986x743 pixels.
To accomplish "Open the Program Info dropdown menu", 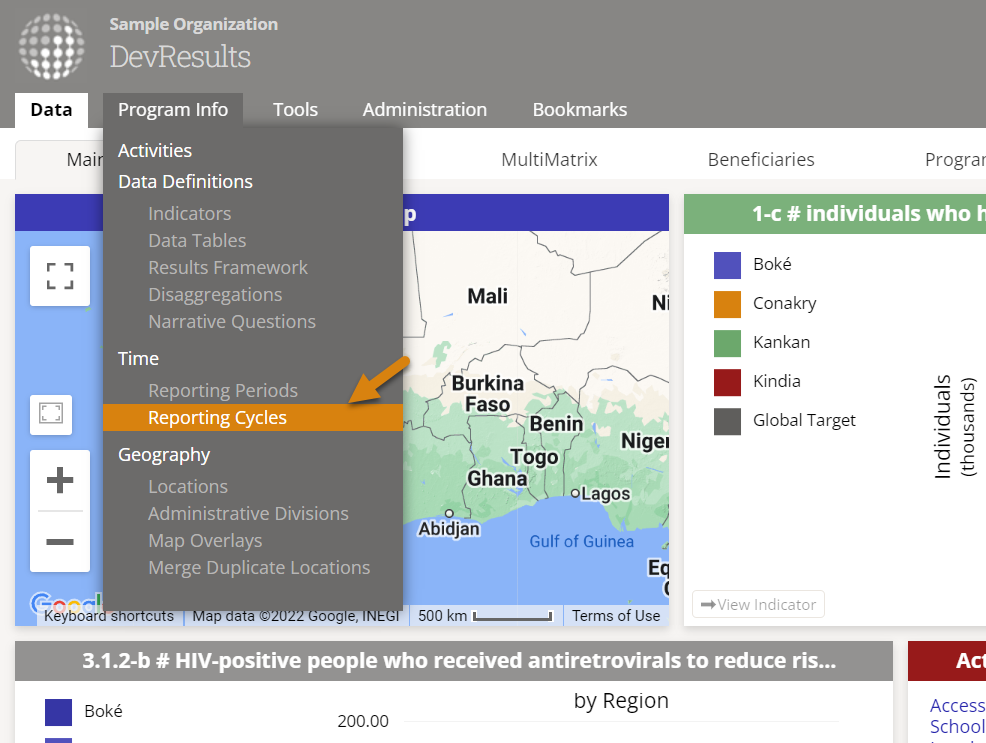I will (x=173, y=110).
